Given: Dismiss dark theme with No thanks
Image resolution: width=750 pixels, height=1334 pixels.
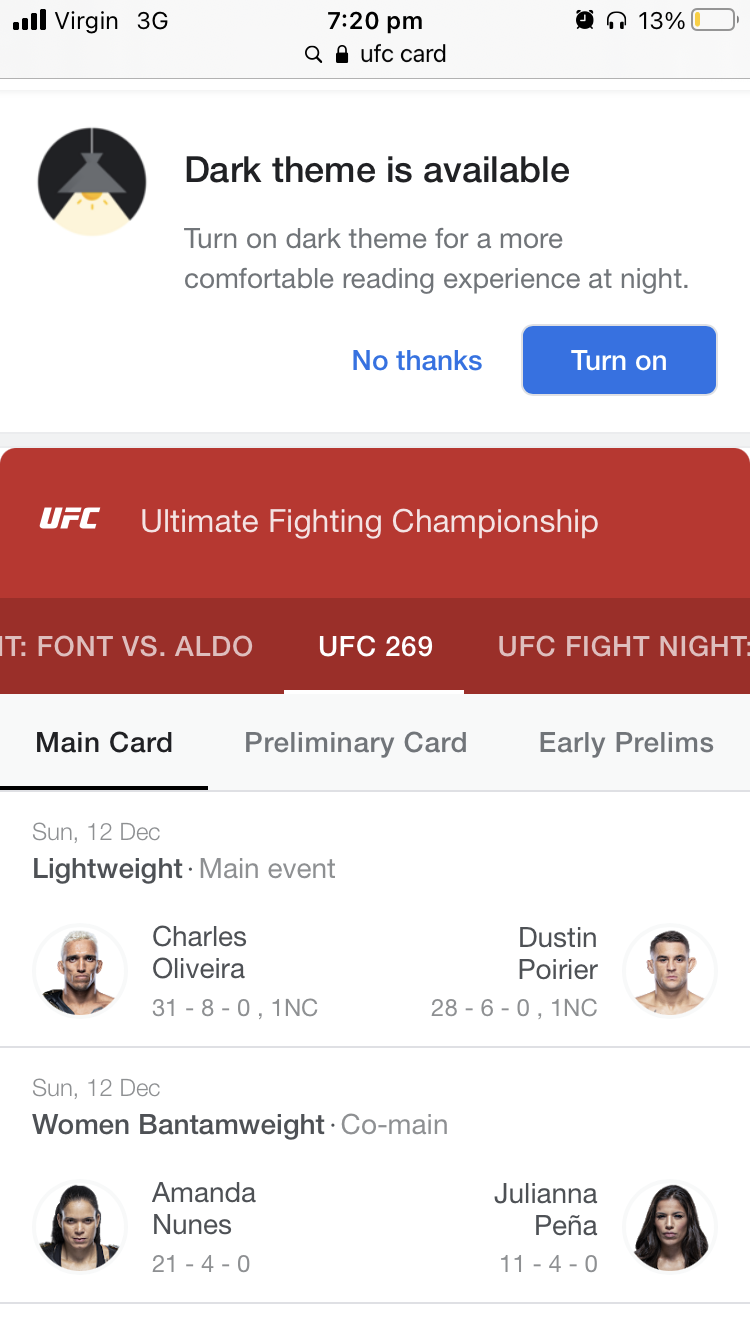Looking at the screenshot, I should click(417, 360).
